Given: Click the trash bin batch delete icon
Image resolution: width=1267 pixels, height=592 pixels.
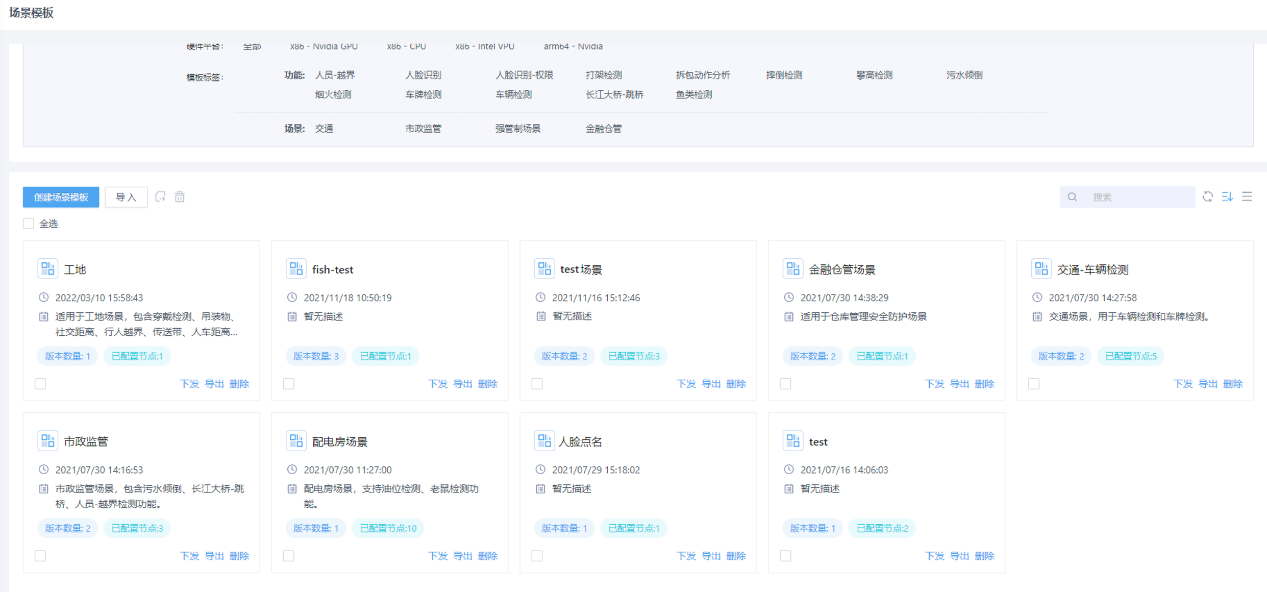Looking at the screenshot, I should click(x=180, y=197).
